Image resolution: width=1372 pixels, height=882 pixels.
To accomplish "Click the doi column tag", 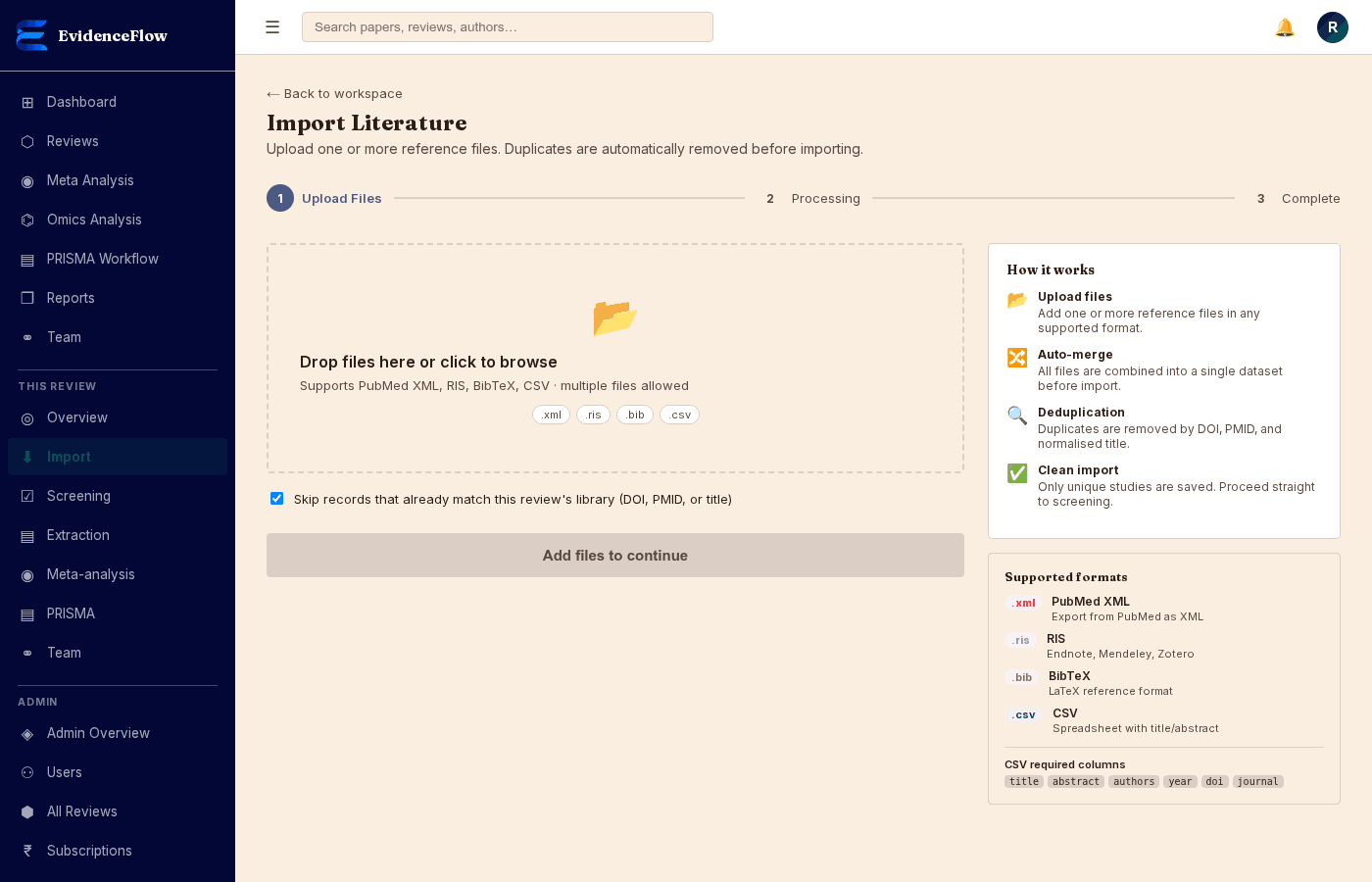I will coord(1215,782).
